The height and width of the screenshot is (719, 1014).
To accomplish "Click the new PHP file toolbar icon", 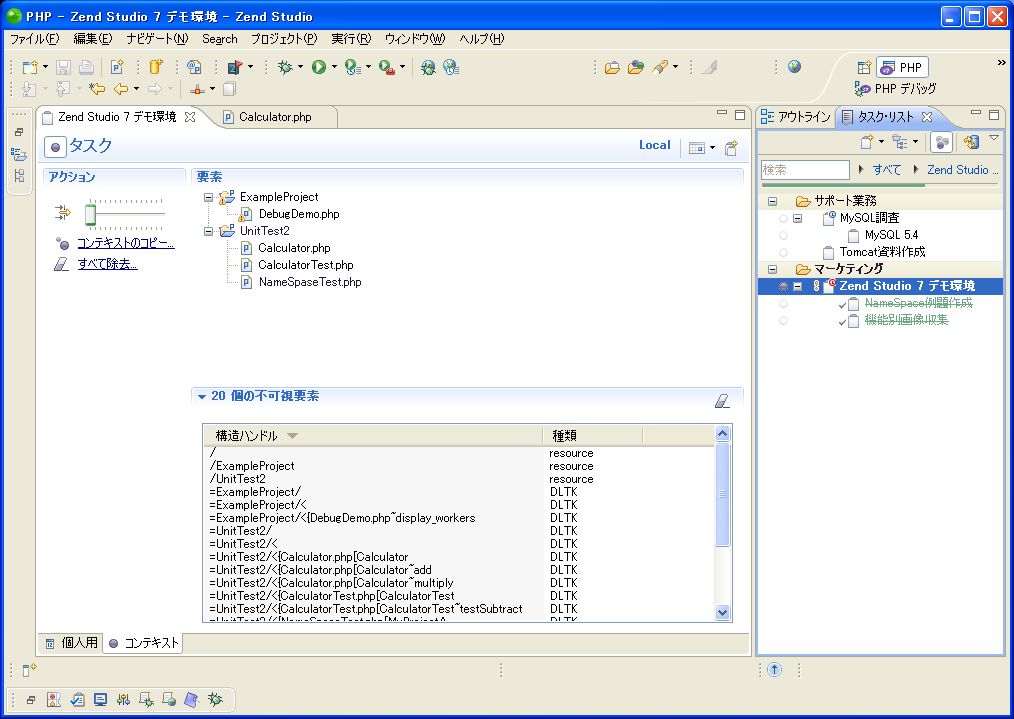I will [117, 67].
